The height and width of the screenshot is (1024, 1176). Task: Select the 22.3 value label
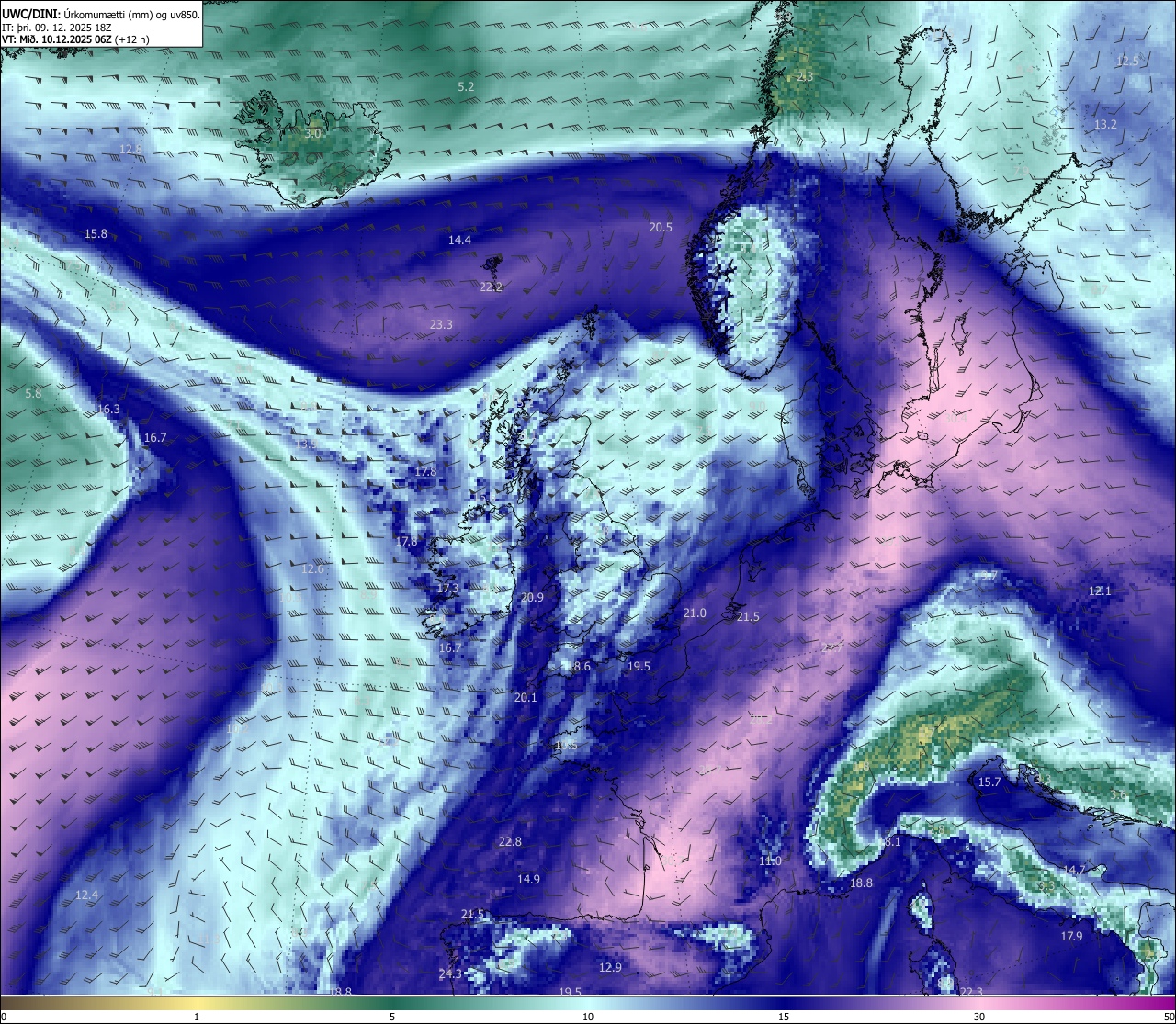point(971,992)
